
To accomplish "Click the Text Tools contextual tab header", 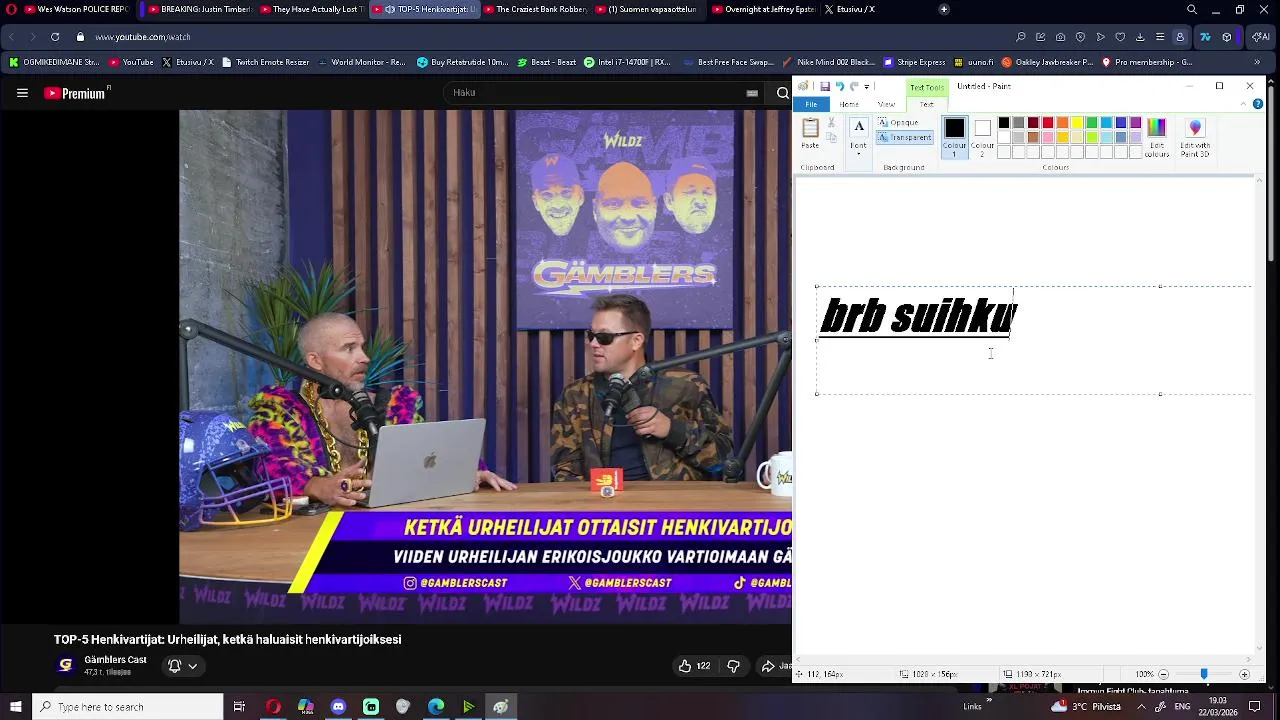I will [x=927, y=87].
